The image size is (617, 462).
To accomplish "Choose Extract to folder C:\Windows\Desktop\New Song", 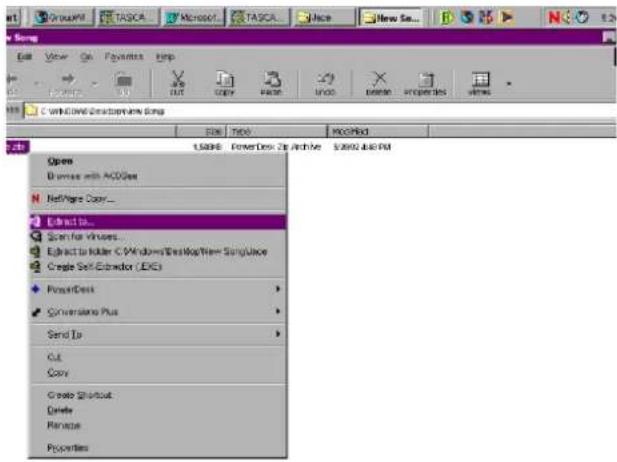I will click(157, 251).
